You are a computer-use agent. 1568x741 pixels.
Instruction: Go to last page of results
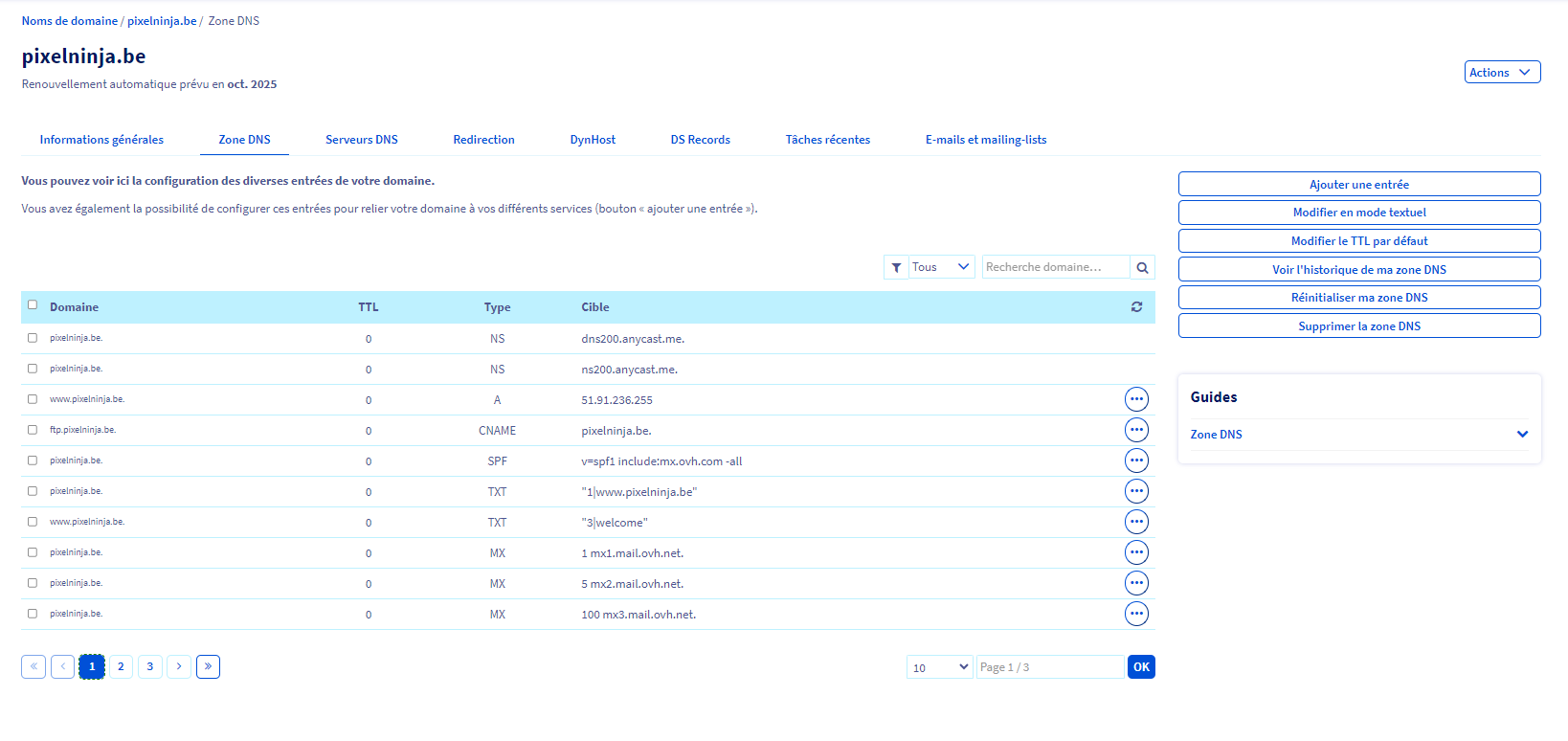(208, 666)
